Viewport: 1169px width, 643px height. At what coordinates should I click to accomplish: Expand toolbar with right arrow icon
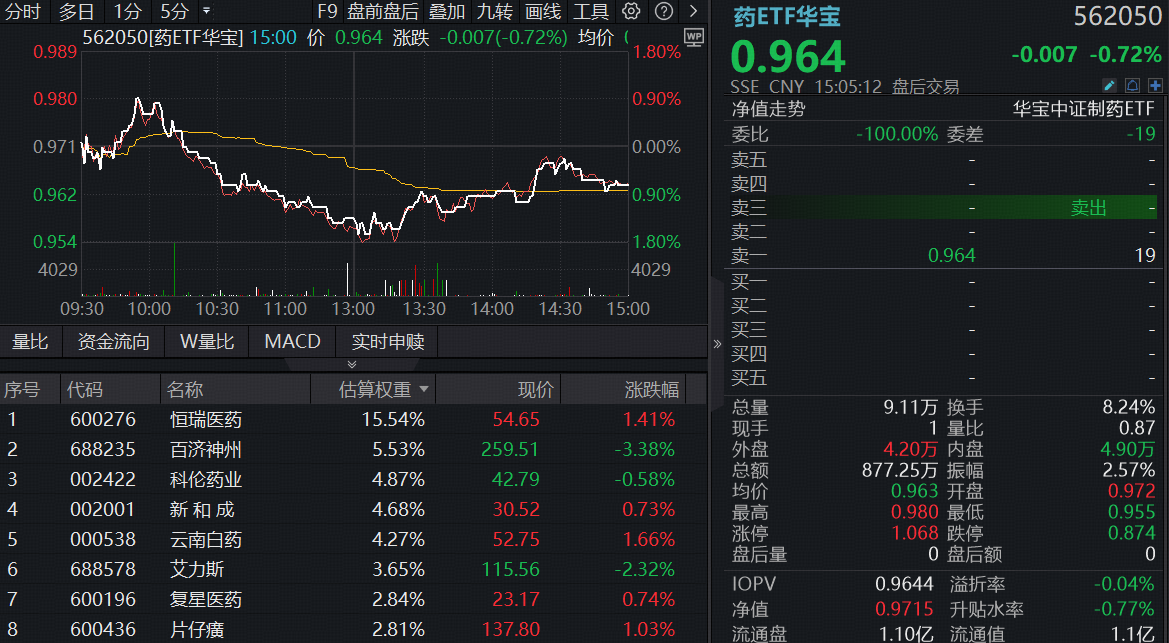693,11
